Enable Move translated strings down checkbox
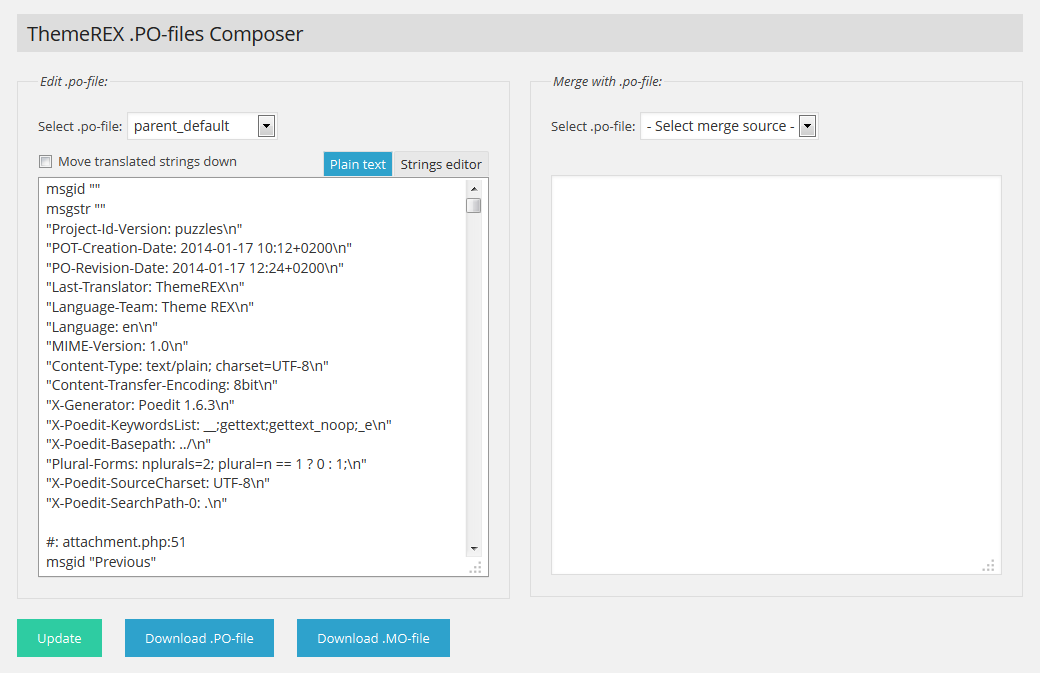This screenshot has height=673, width=1040. [45, 161]
